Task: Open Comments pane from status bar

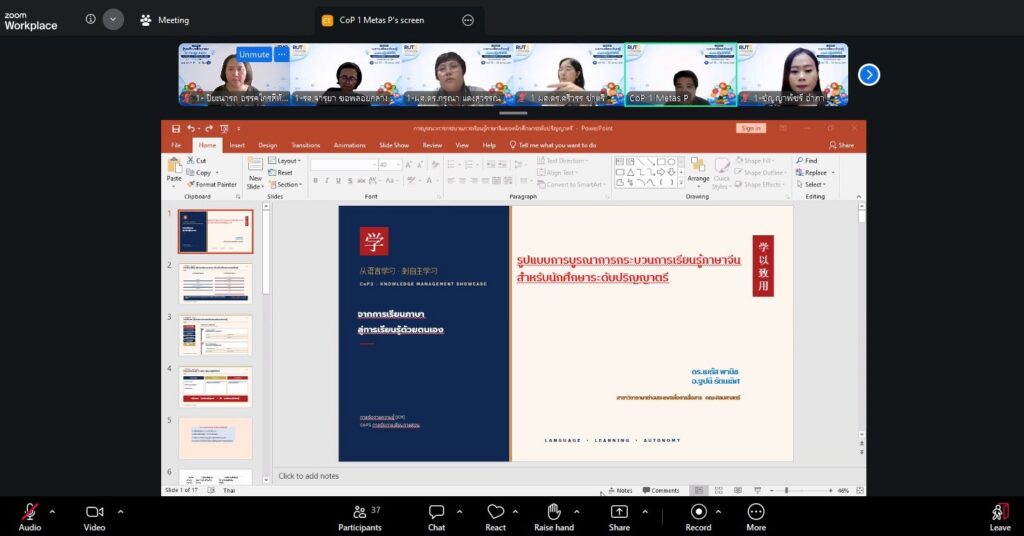Action: (x=661, y=490)
